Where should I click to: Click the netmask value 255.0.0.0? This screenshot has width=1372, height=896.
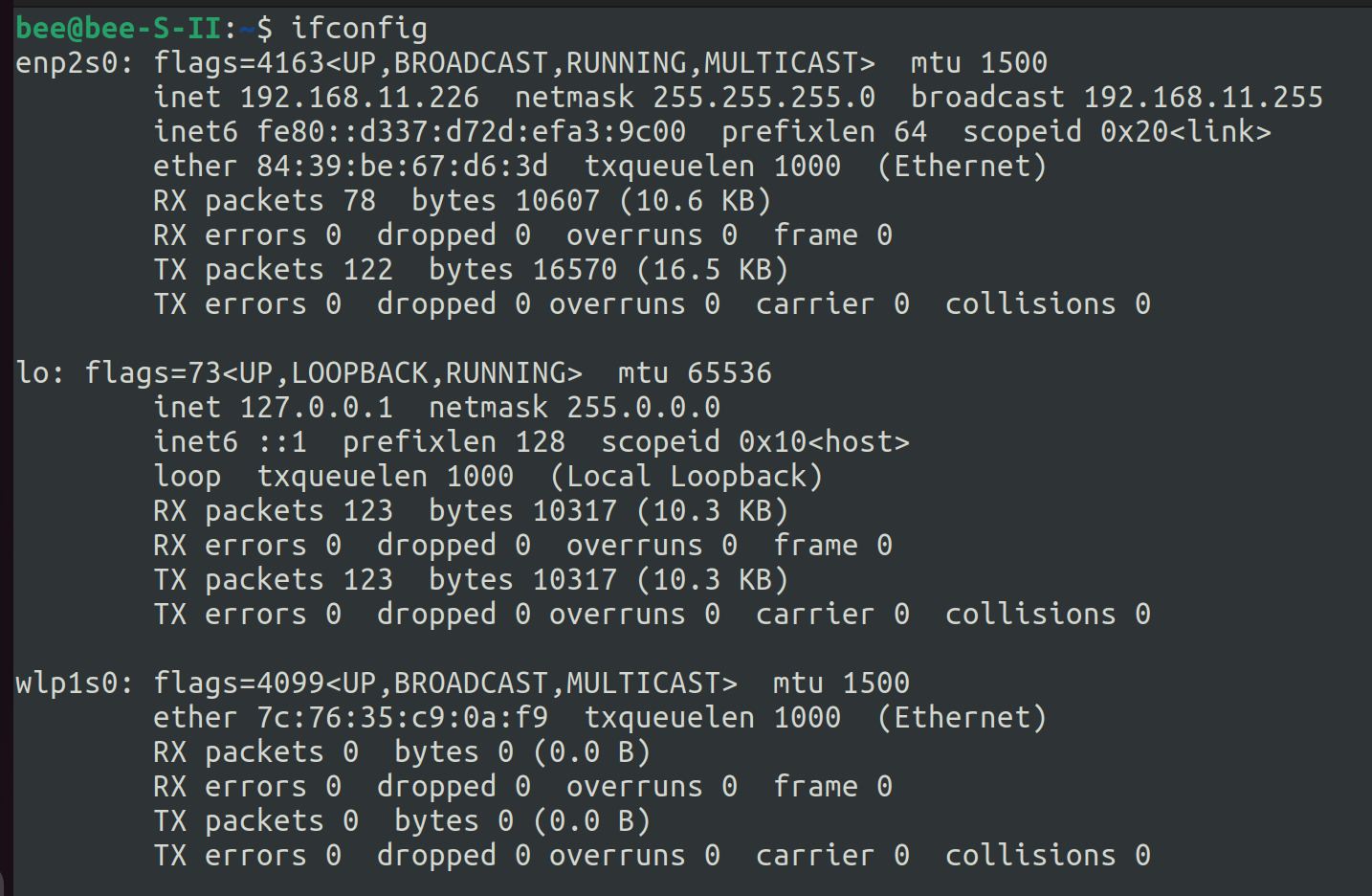coord(643,408)
